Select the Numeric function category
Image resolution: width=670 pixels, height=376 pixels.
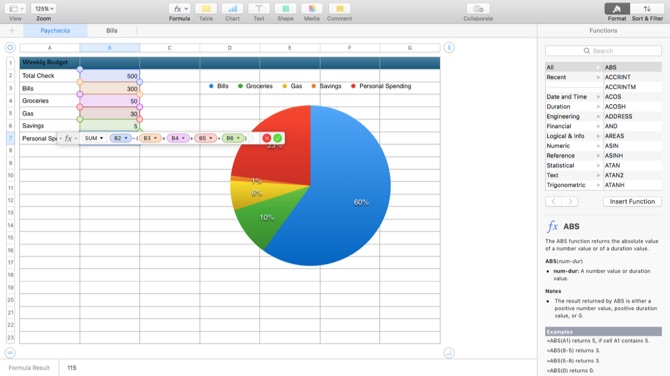(574, 146)
